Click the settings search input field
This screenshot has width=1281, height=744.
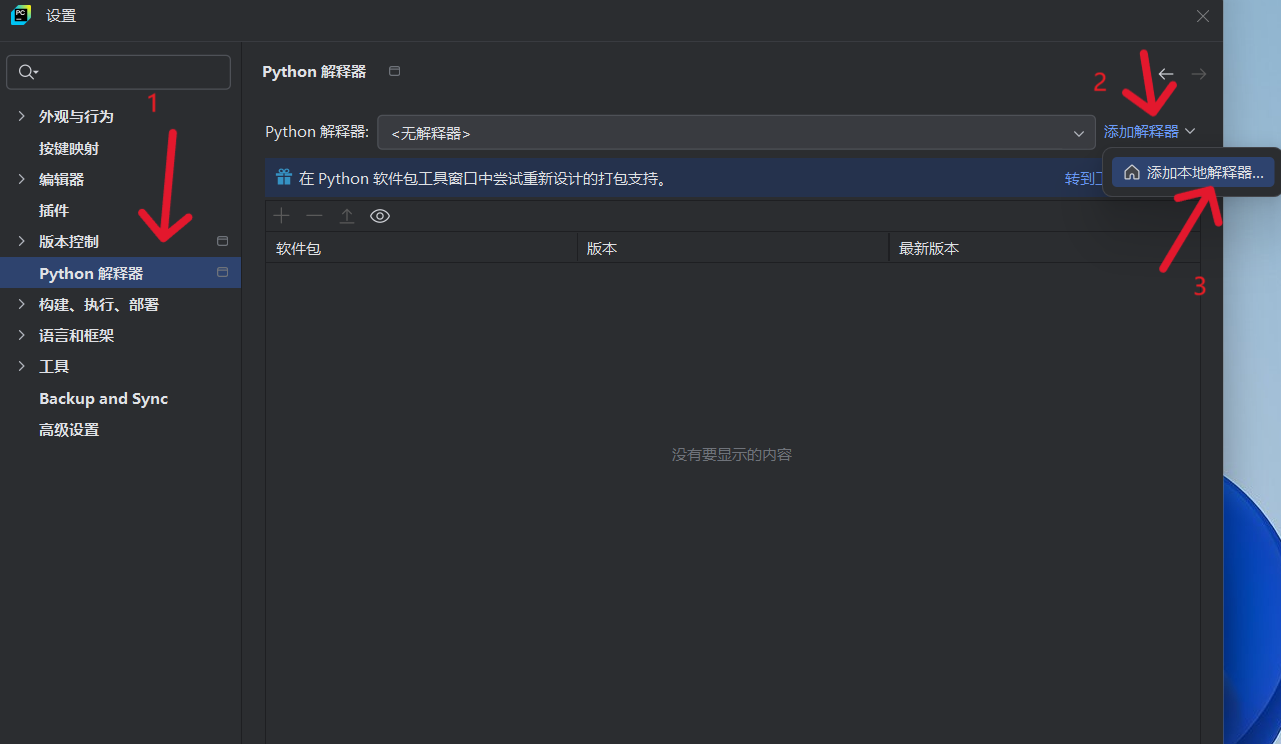pos(130,72)
